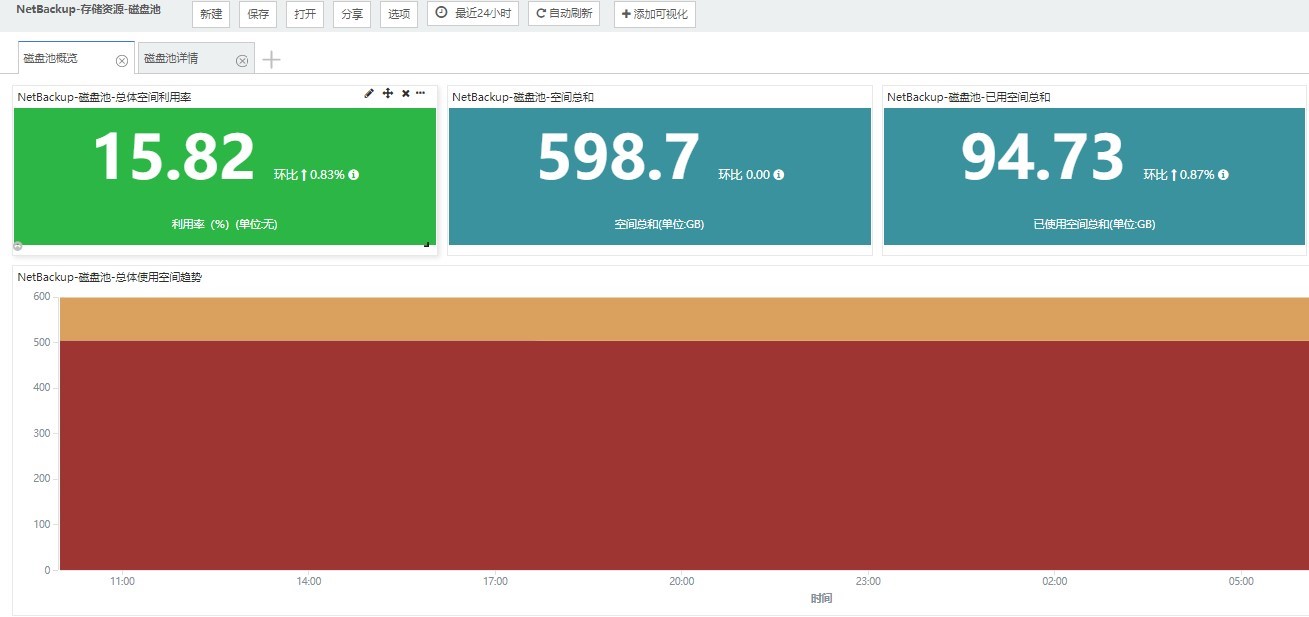Click the 保存 button
The height and width of the screenshot is (617, 1309).
258,14
